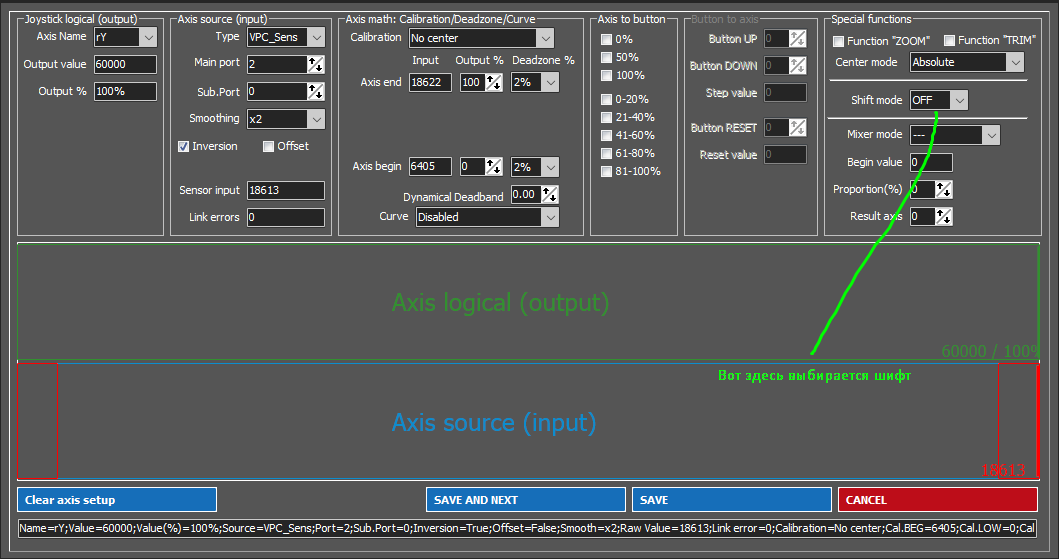
Task: Check the 0-20% range checkbox
Action: coord(606,99)
